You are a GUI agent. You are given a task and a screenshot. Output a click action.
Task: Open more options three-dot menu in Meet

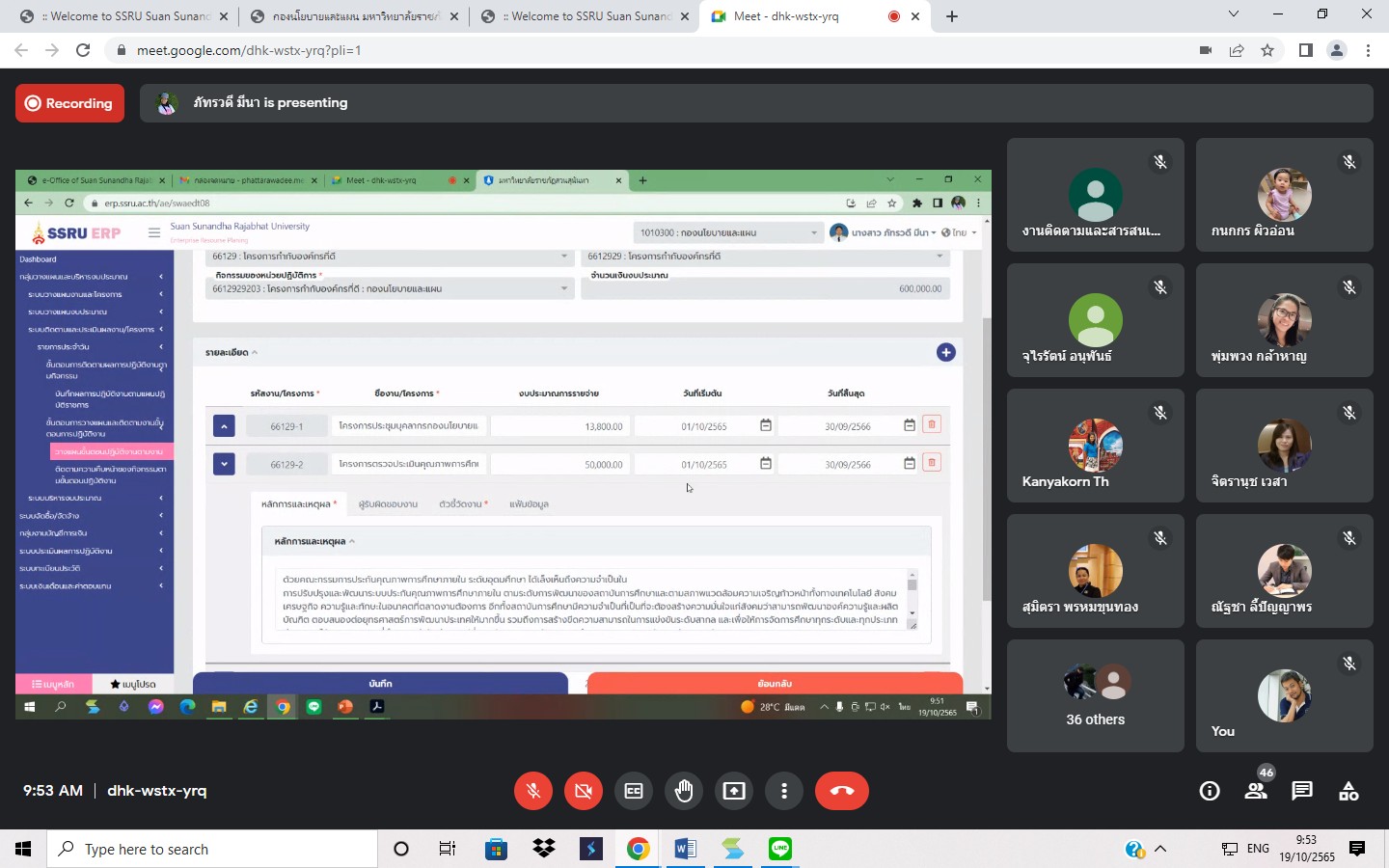[784, 791]
